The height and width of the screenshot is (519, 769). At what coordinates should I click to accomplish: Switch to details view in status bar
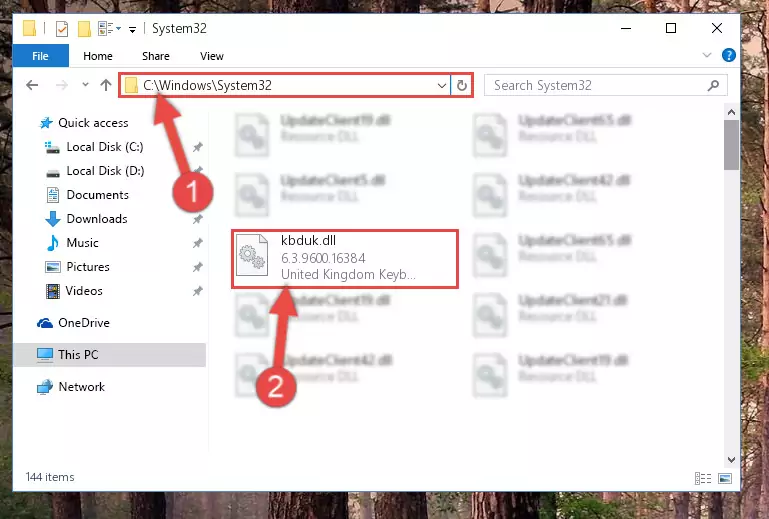click(703, 478)
